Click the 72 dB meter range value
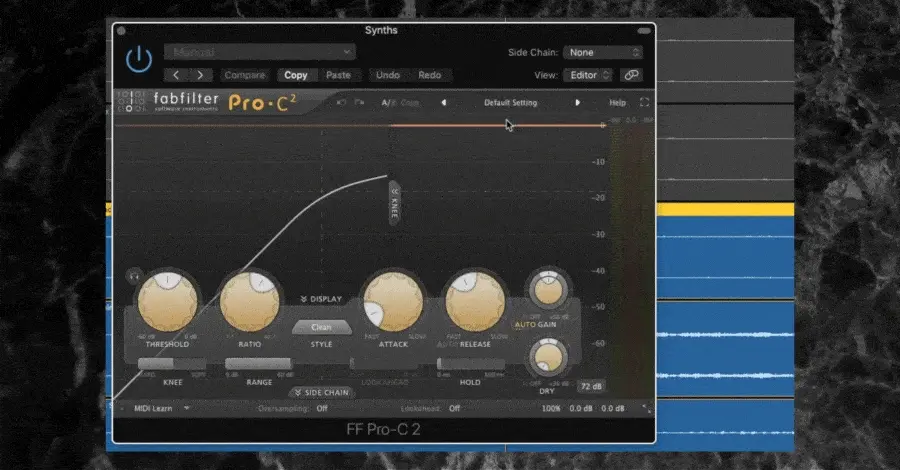This screenshot has height=470, width=900. coord(591,386)
